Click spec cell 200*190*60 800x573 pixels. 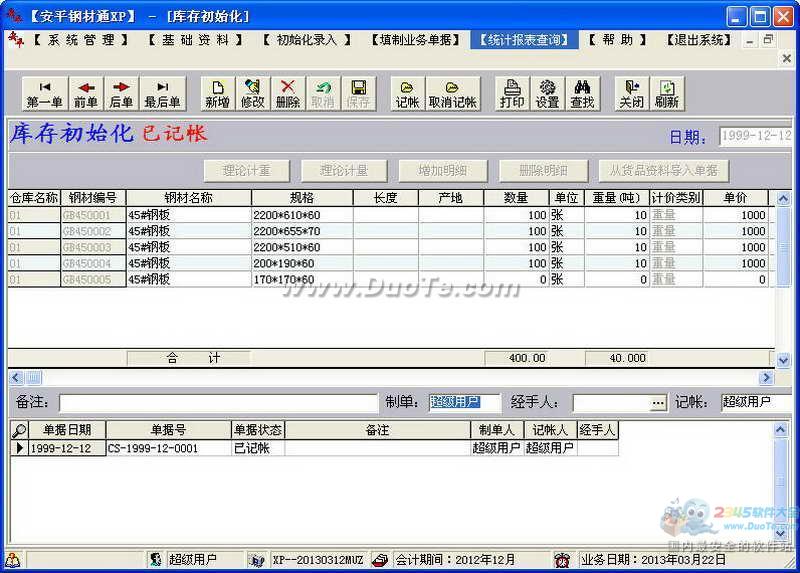302,264
